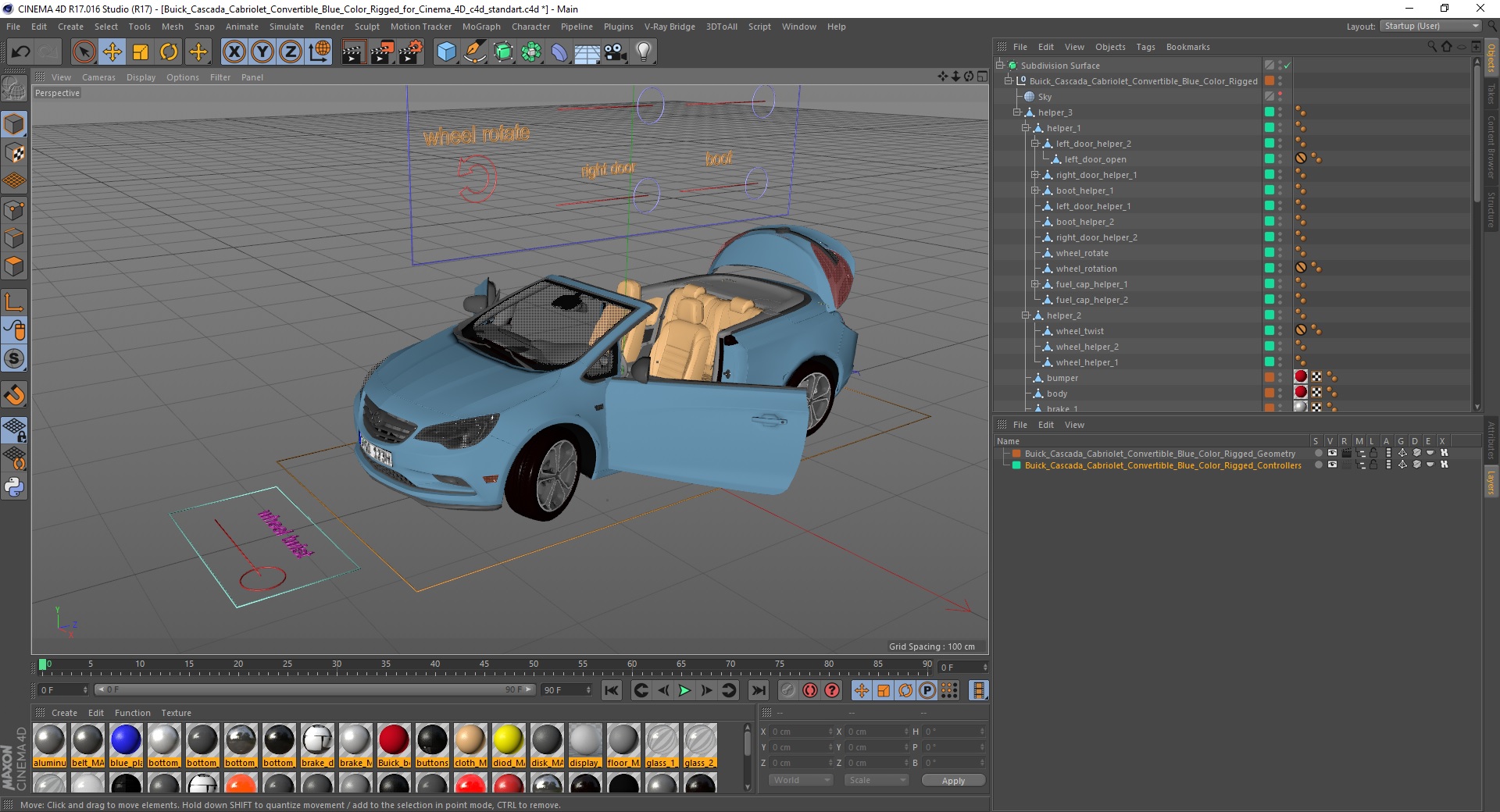Click X position input field
This screenshot has width=1500, height=812.
coord(801,732)
